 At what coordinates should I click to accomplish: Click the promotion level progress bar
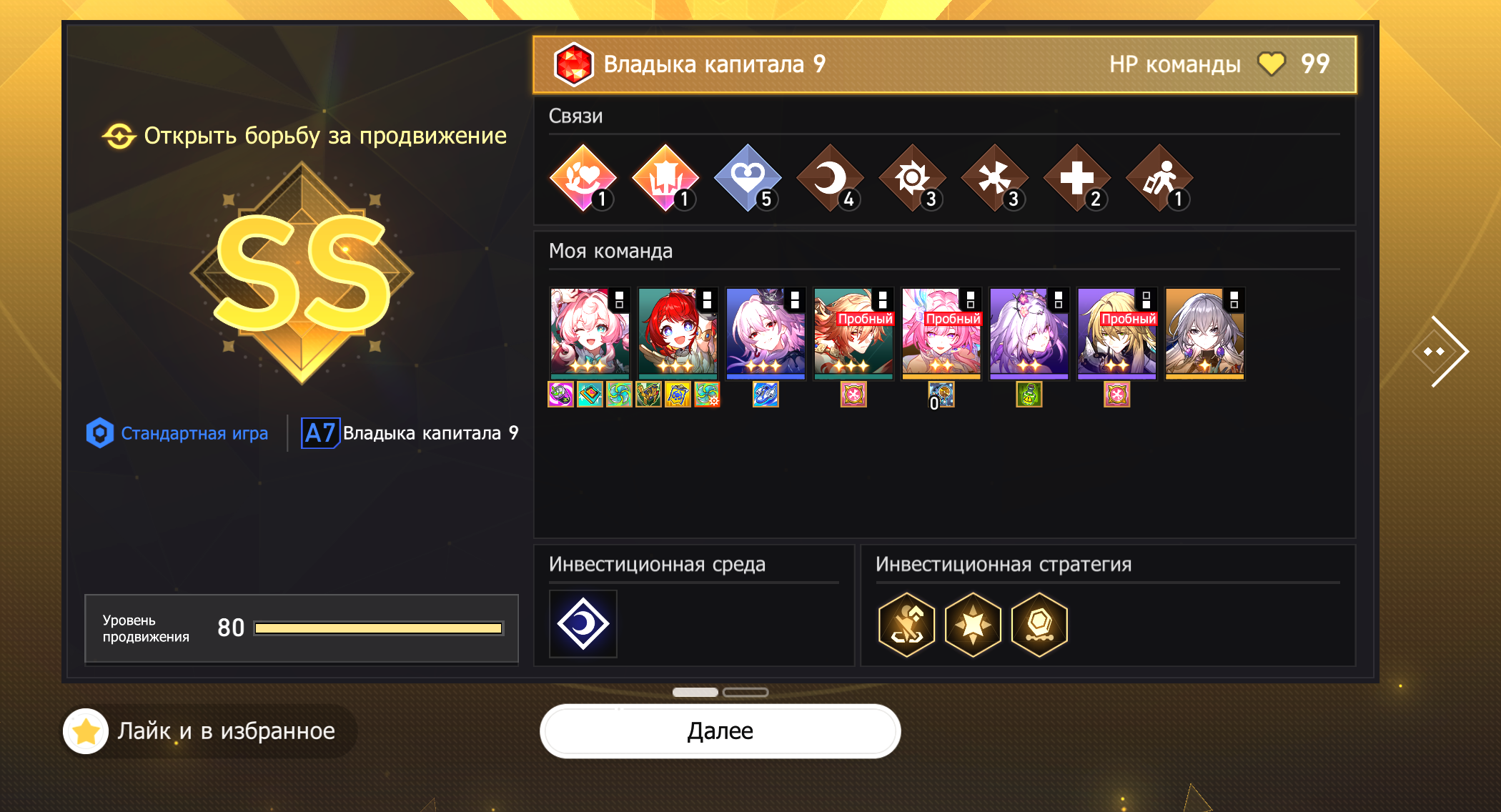pos(379,628)
